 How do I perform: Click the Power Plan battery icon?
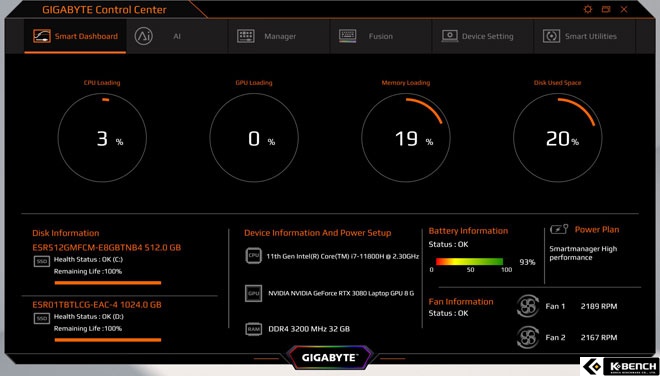559,229
